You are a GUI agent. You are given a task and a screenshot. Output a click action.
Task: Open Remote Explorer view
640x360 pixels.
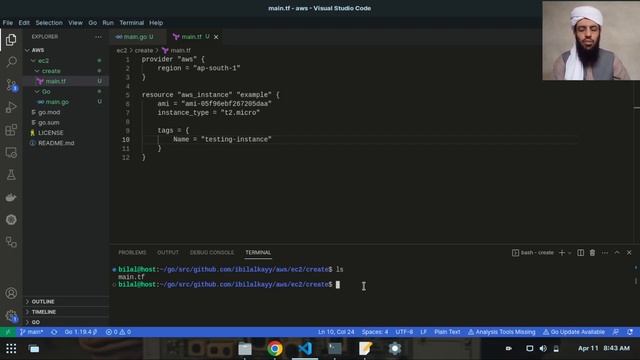[11, 152]
